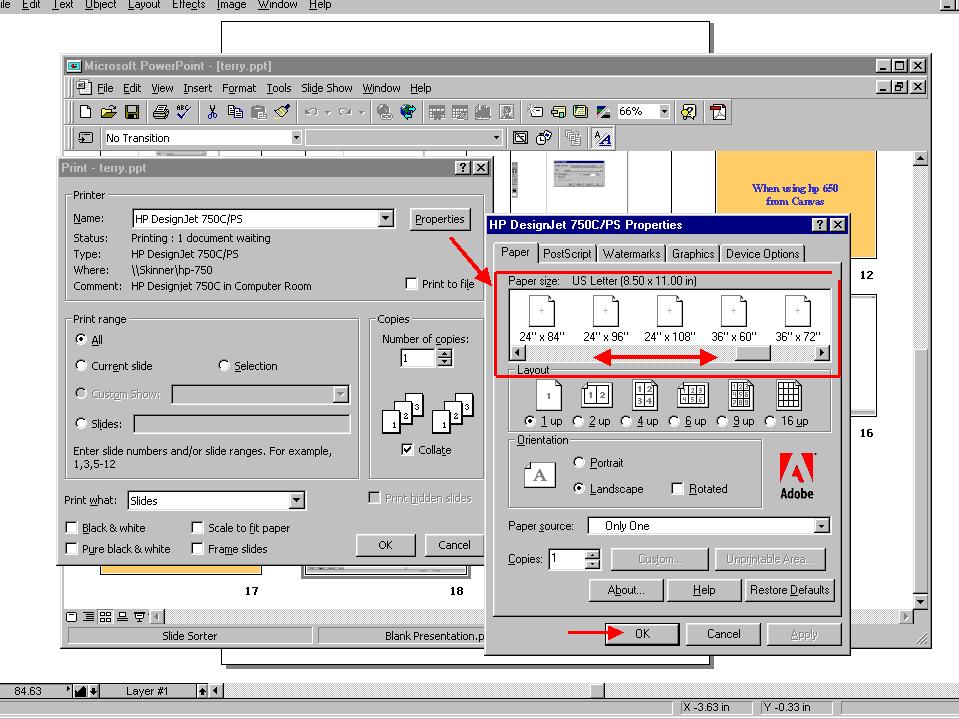The width and height of the screenshot is (959, 719).
Task: Click the New presentation icon
Action: point(86,112)
